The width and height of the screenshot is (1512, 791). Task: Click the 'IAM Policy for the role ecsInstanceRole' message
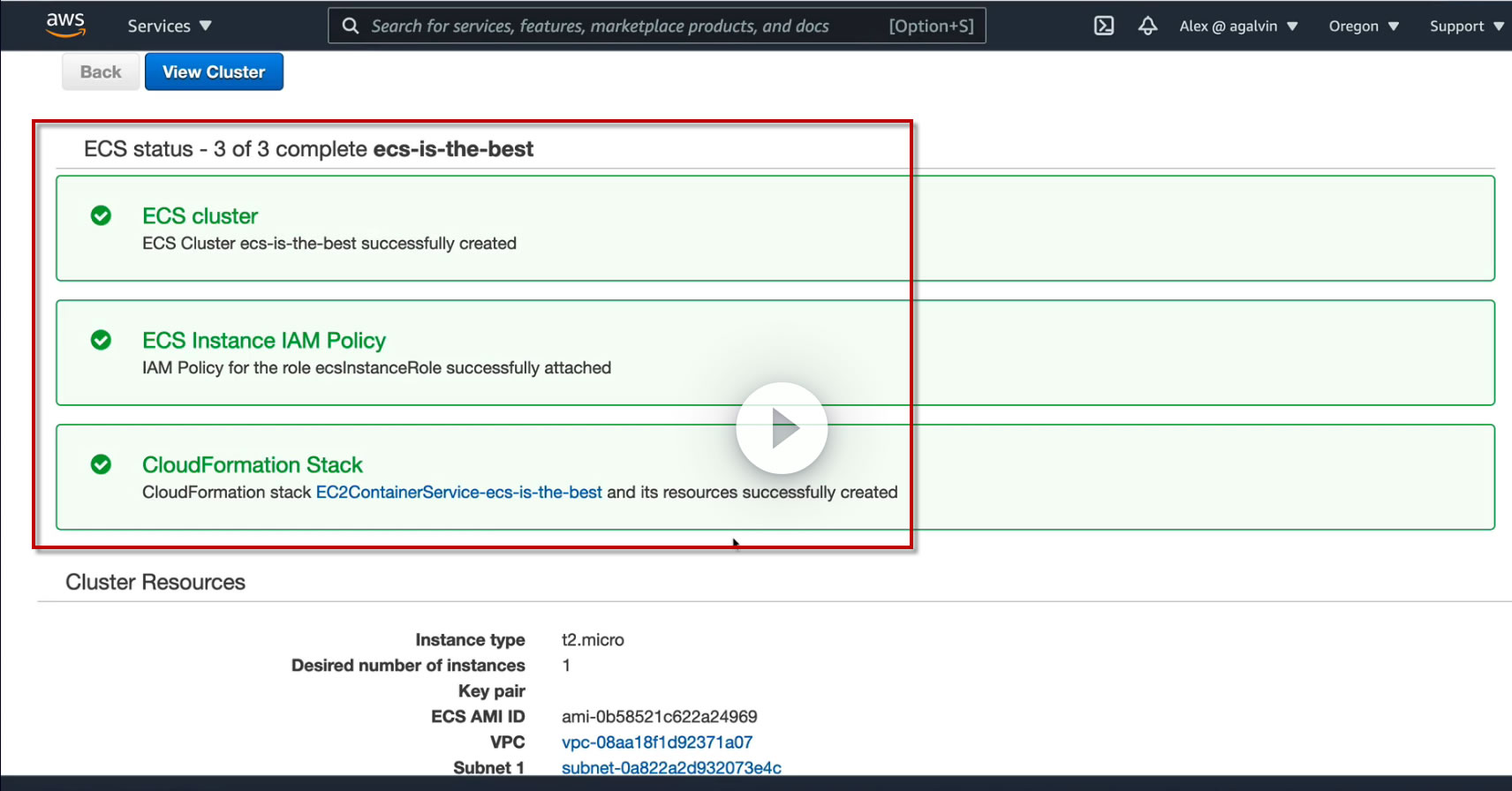click(377, 368)
